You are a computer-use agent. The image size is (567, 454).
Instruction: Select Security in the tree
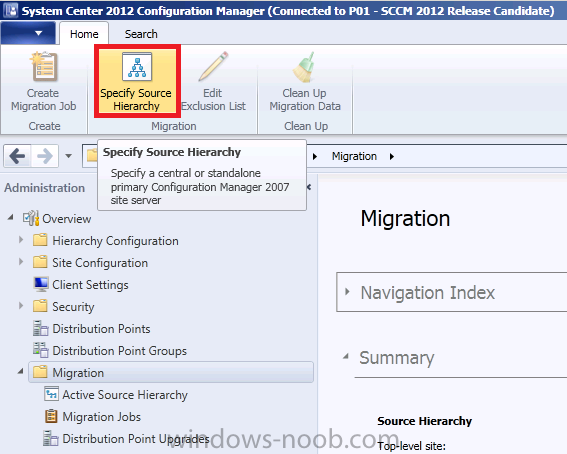(x=73, y=307)
